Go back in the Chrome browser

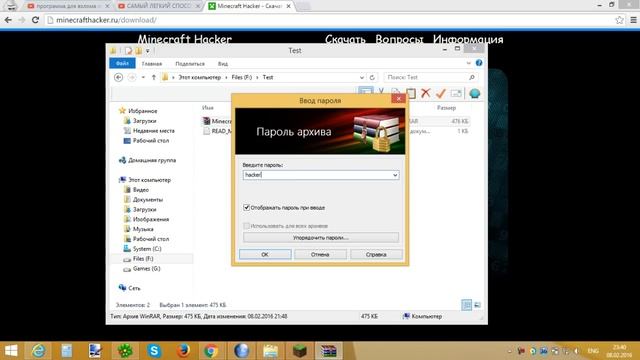(x=8, y=20)
